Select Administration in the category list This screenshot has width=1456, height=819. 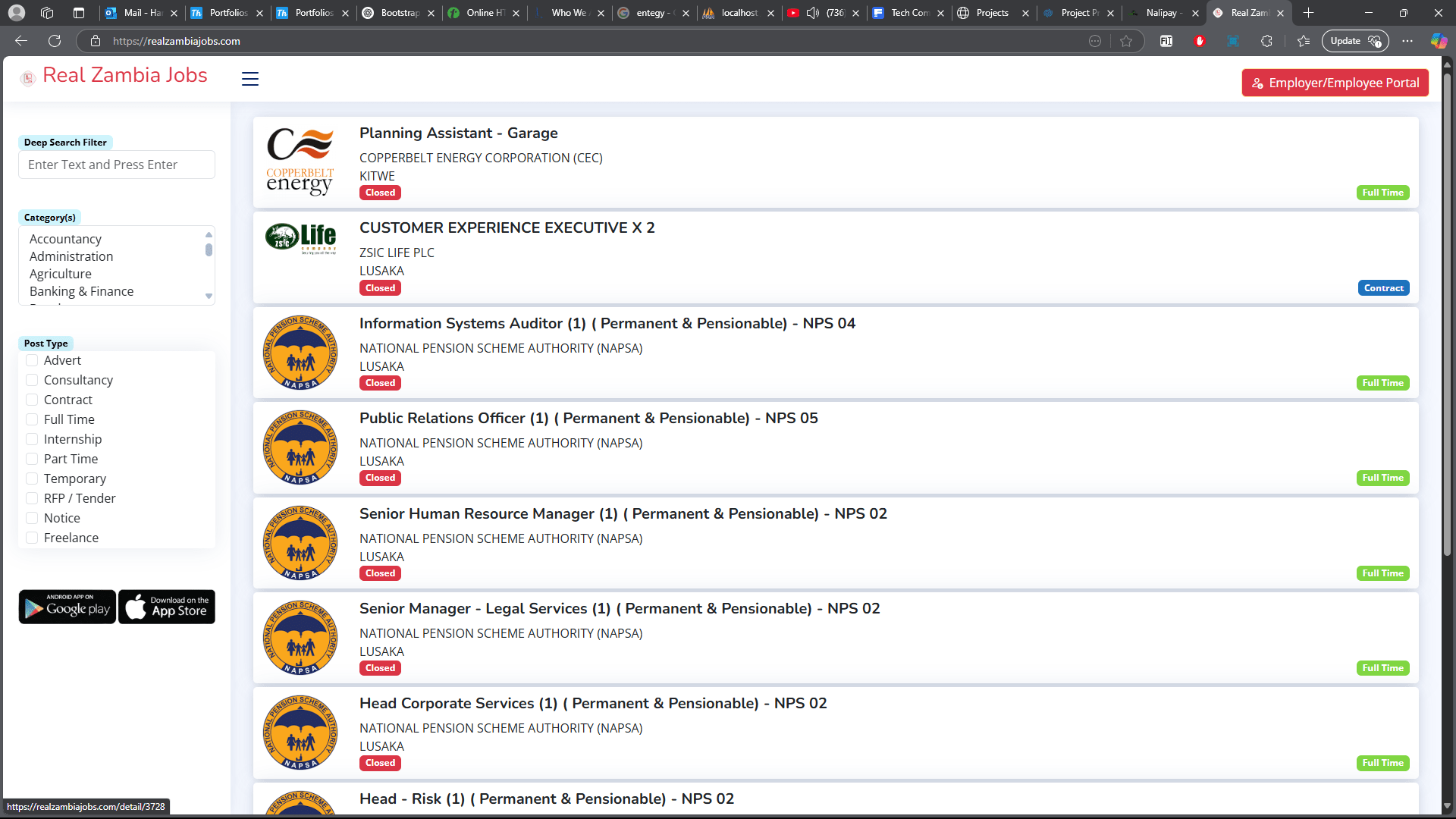pyautogui.click(x=71, y=256)
